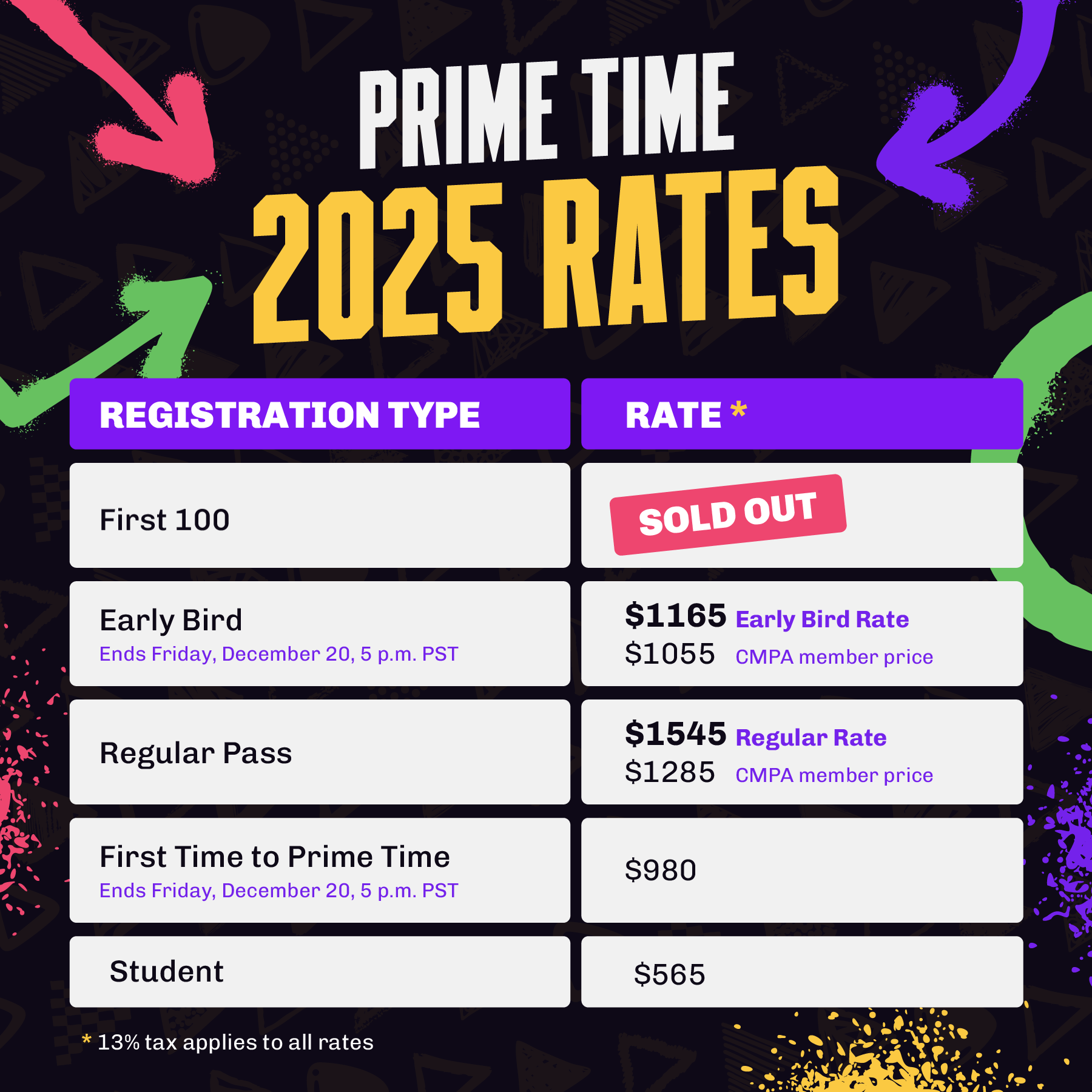Viewport: 1092px width, 1092px height.
Task: Click the $1055 CMPA member price
Action: pos(779,655)
